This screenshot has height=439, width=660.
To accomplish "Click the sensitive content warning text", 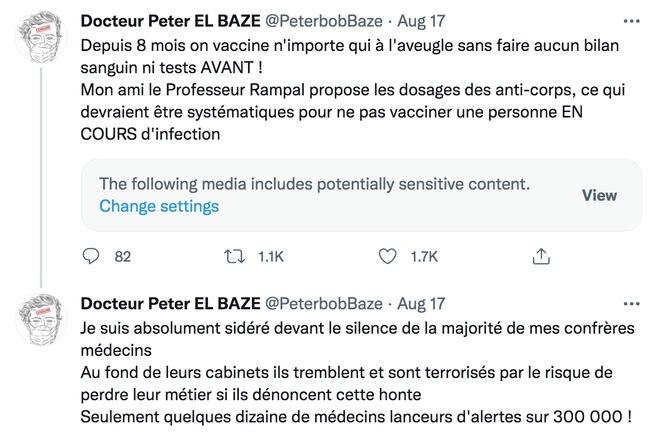I will tap(315, 185).
